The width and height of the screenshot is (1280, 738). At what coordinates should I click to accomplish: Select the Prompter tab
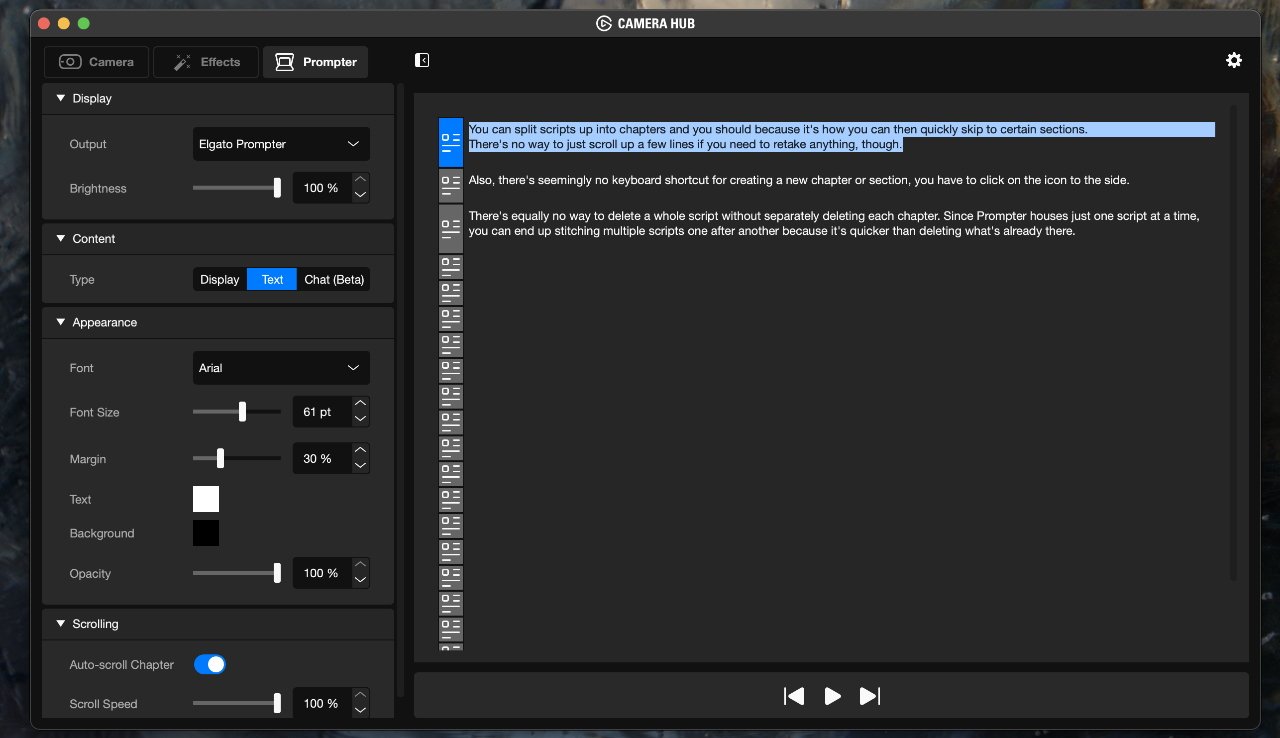pos(316,62)
